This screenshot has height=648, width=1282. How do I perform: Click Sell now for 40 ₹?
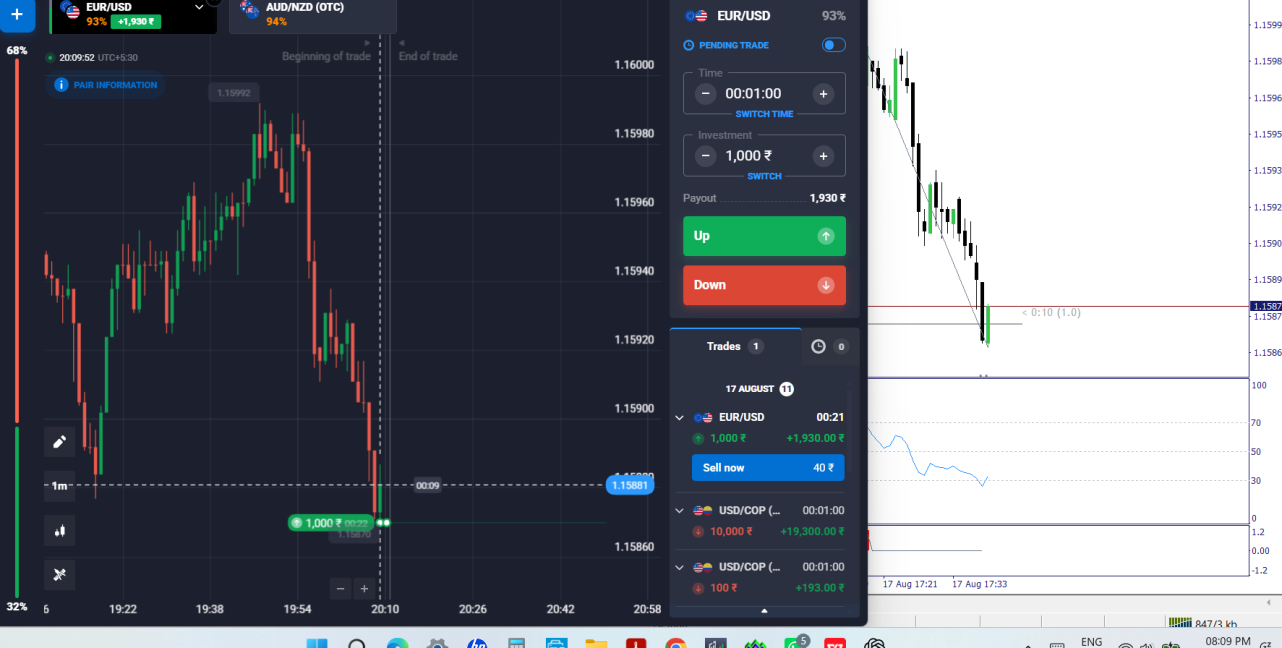point(768,468)
